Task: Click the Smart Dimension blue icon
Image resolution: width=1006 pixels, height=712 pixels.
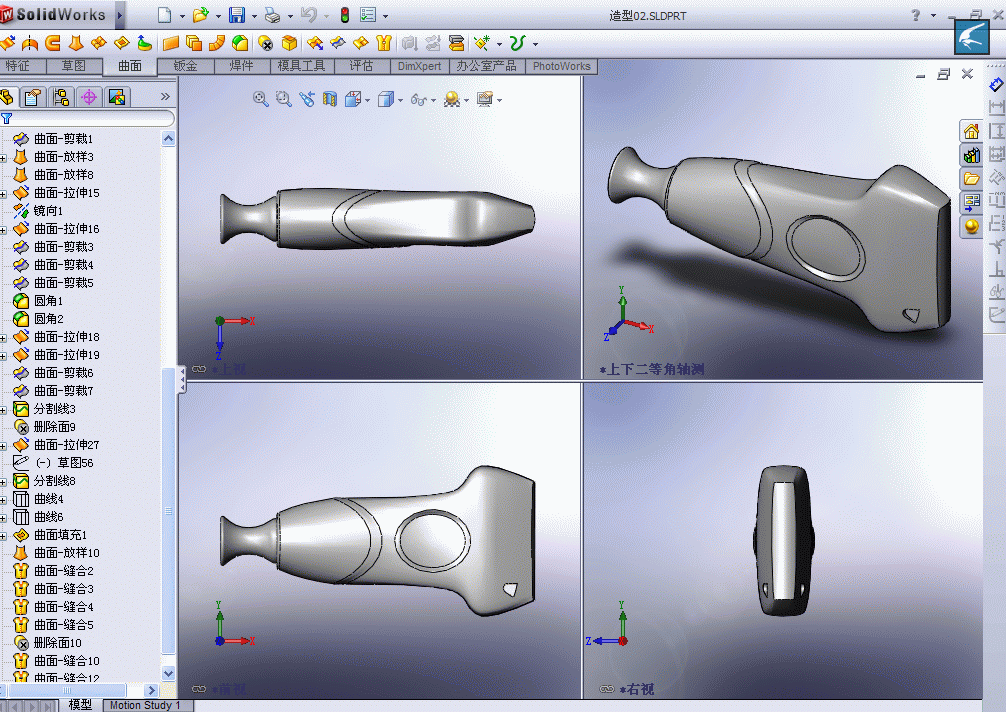Action: click(x=996, y=84)
